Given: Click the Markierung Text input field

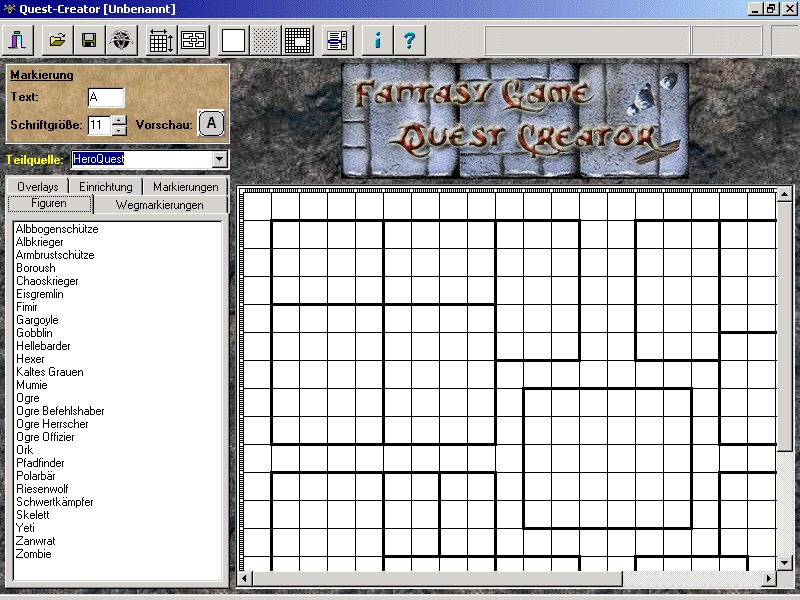Looking at the screenshot, I should pos(106,97).
